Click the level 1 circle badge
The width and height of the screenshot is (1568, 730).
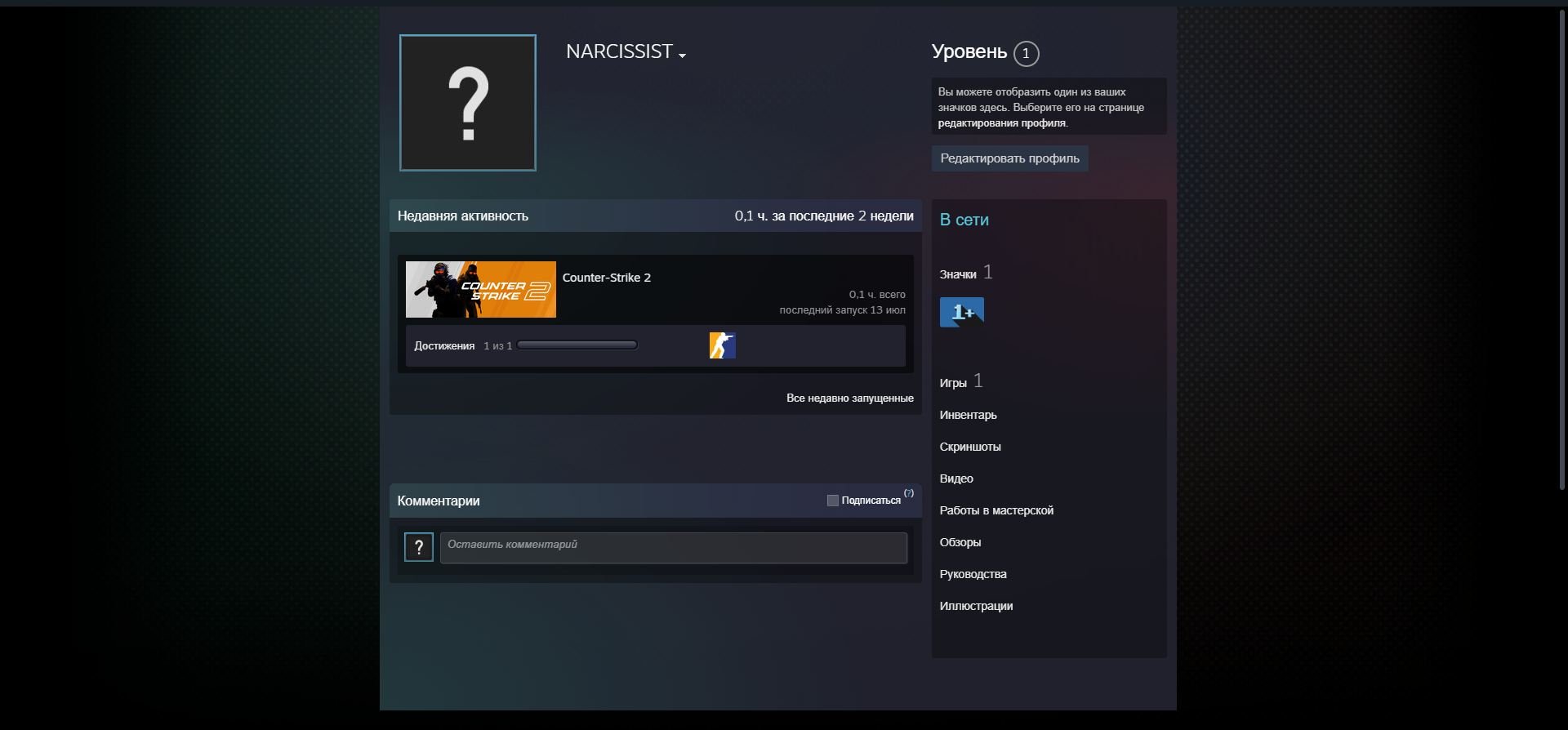point(1027,54)
